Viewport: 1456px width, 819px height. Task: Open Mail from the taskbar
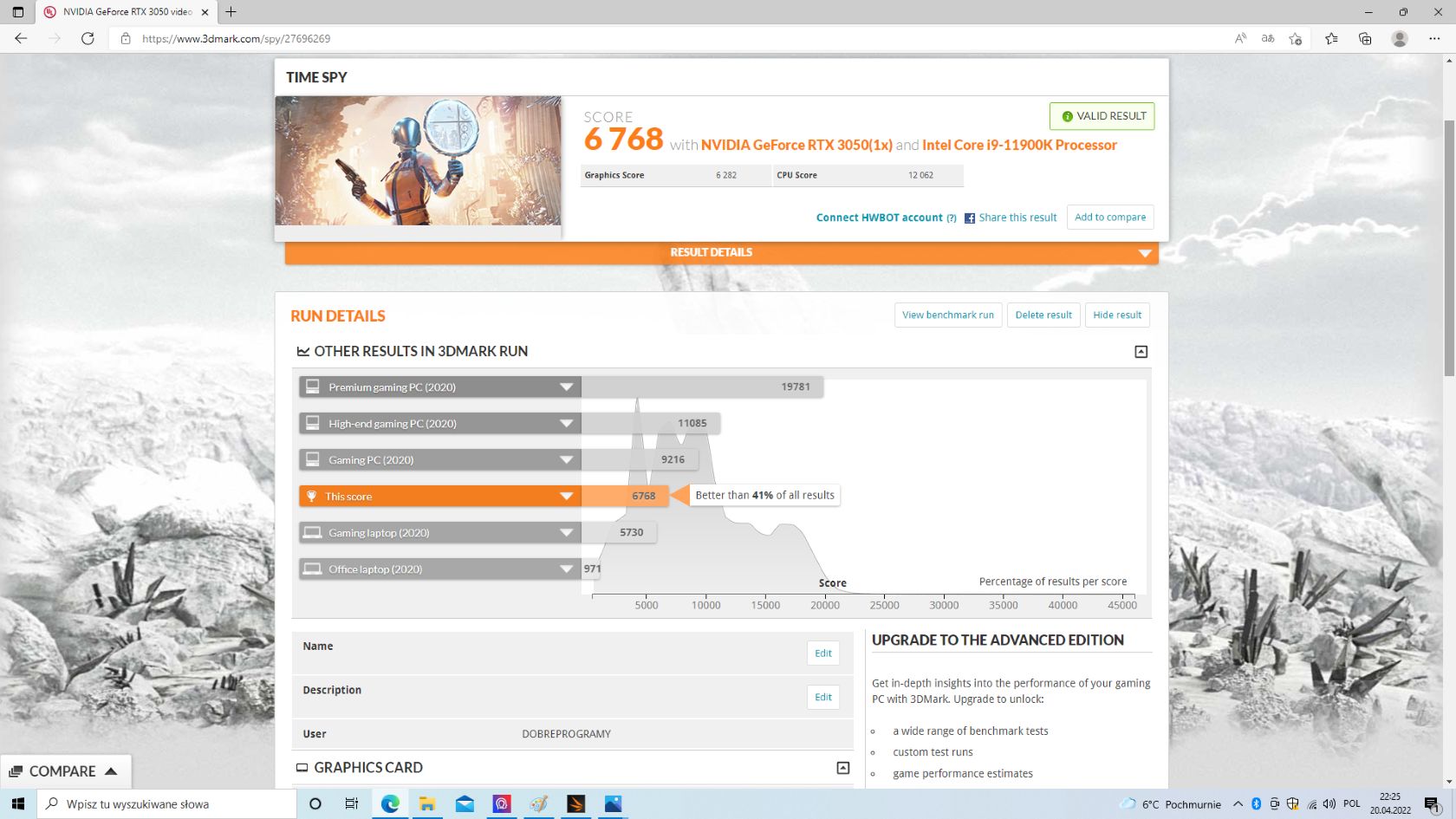click(465, 803)
